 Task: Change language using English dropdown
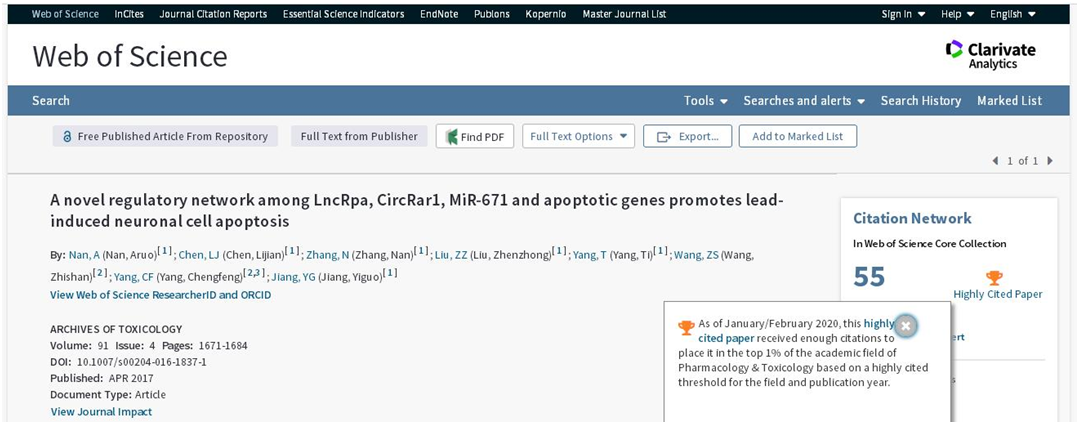[x=1012, y=14]
